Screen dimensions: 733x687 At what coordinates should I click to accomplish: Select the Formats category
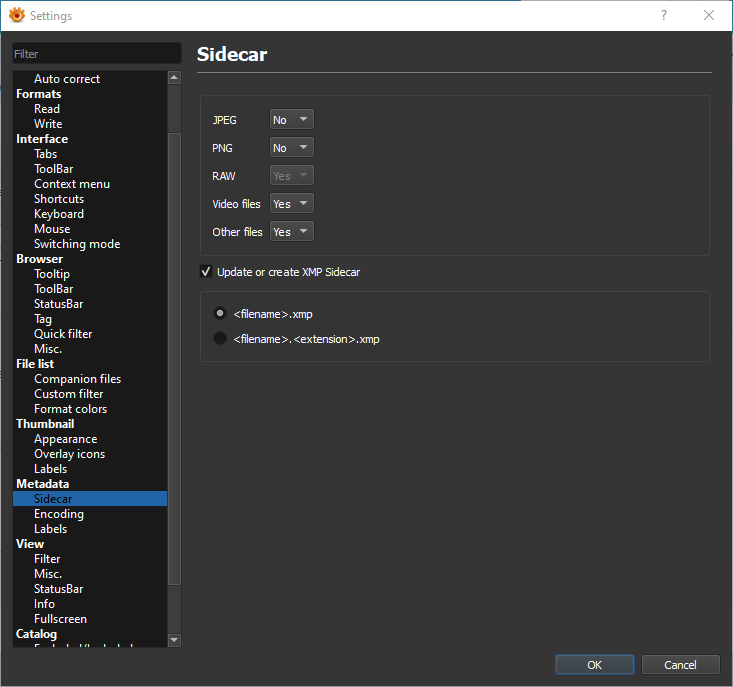point(39,94)
